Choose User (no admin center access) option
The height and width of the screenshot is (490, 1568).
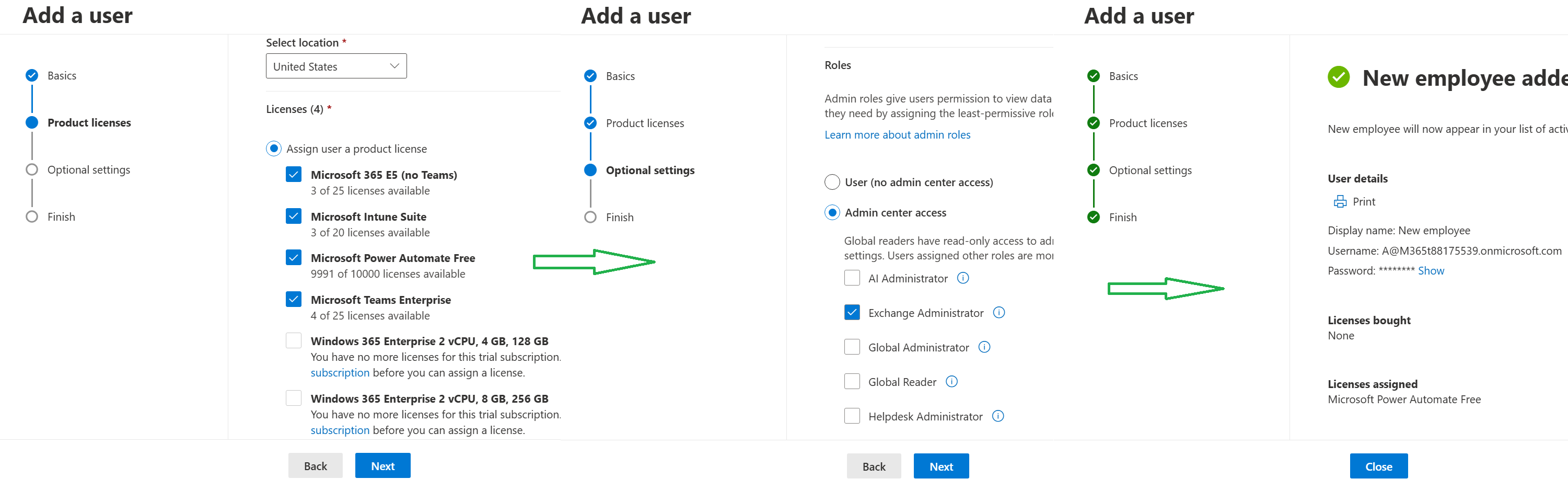tap(832, 182)
